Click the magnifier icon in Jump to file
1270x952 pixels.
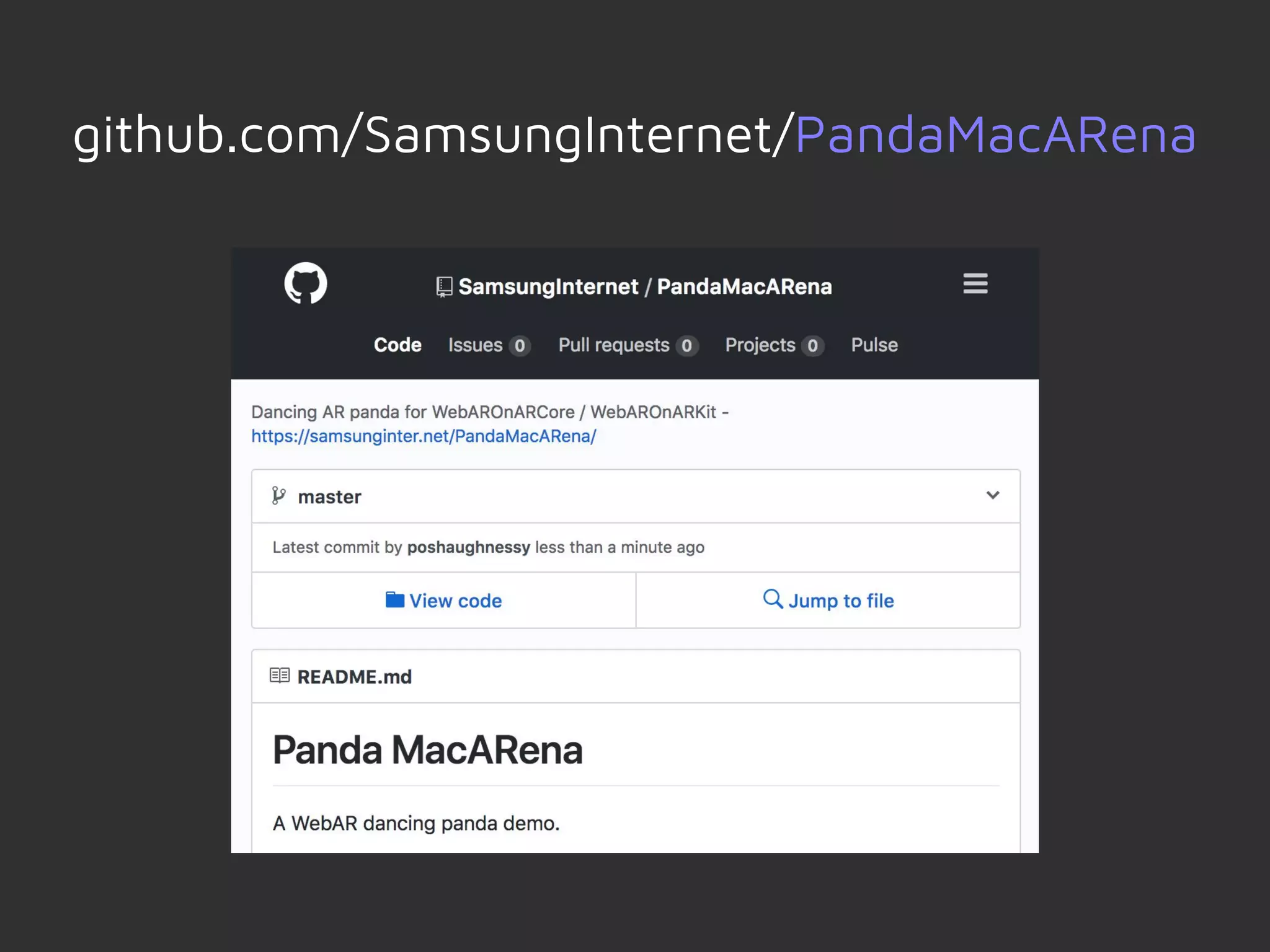pos(773,599)
